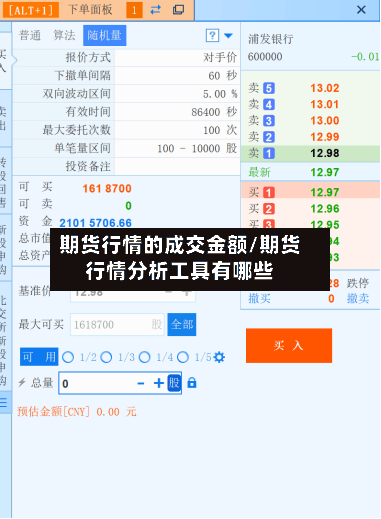Select the 1/3 position radio button
This screenshot has height=519, width=381.
(106, 357)
